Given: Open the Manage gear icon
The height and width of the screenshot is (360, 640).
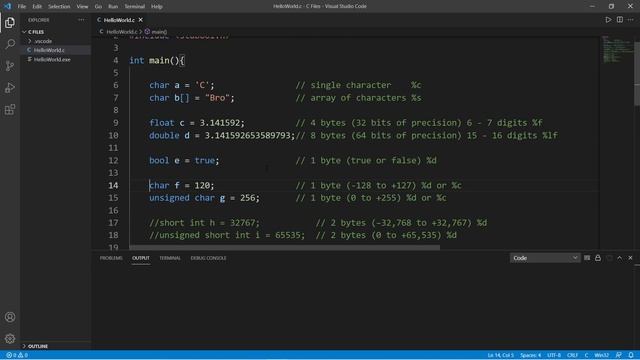Looking at the screenshot, I should coord(10,338).
